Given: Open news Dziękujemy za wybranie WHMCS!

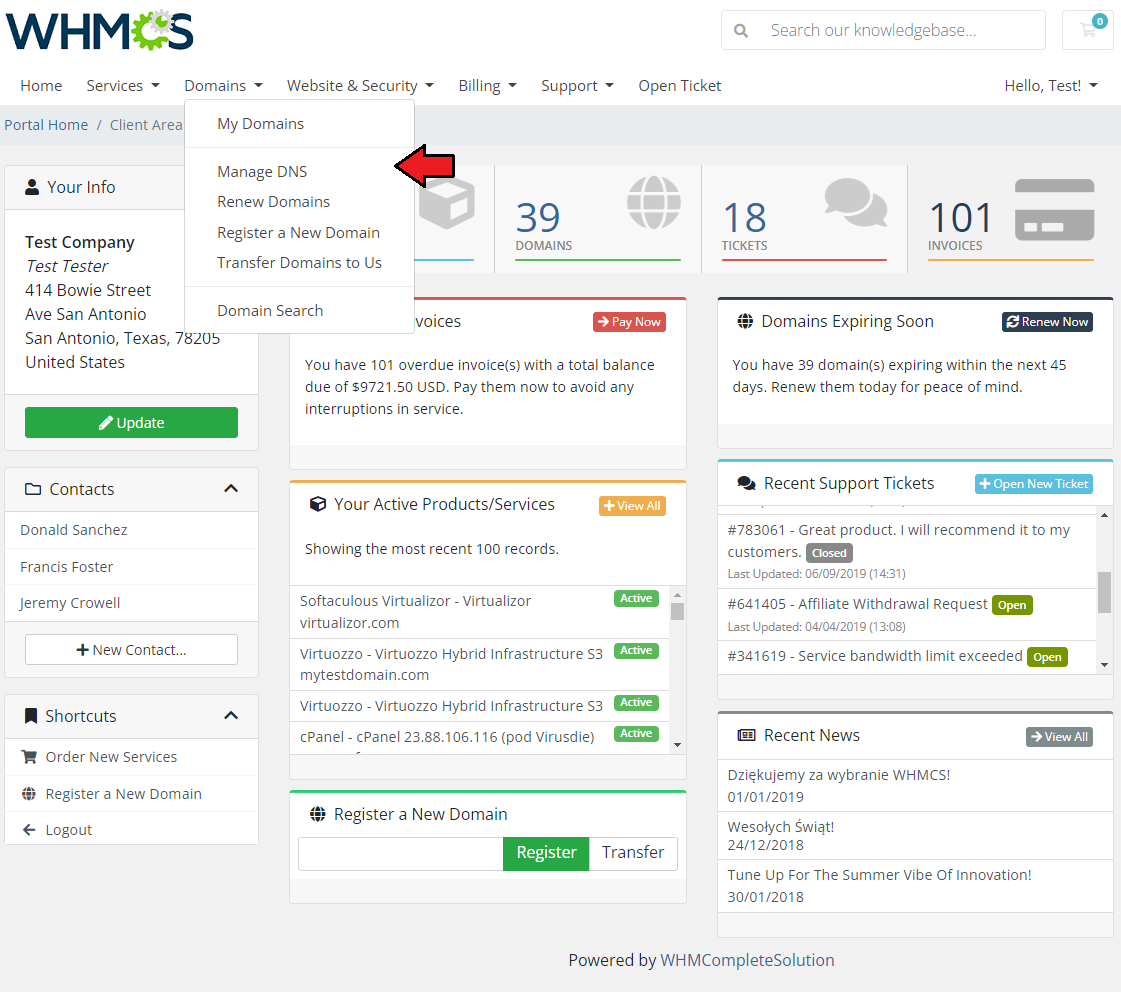Looking at the screenshot, I should click(x=915, y=785).
